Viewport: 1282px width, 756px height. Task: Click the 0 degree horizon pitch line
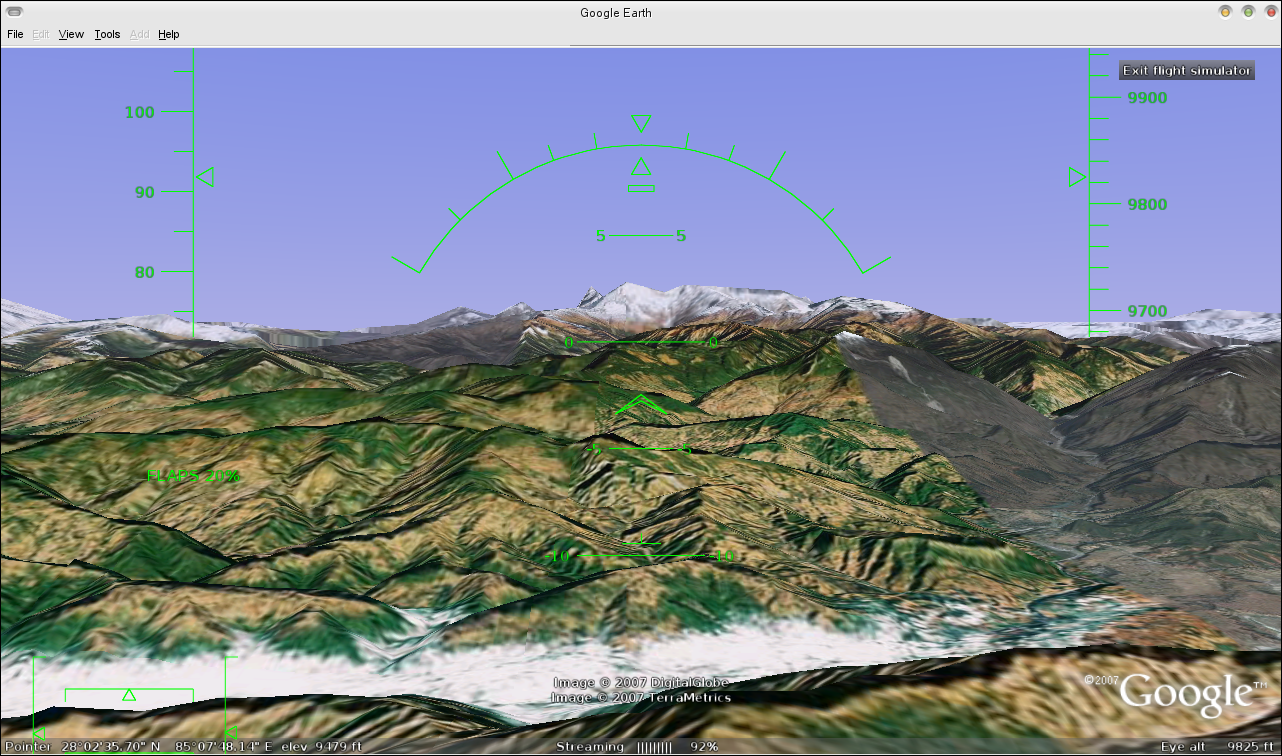[x=641, y=343]
